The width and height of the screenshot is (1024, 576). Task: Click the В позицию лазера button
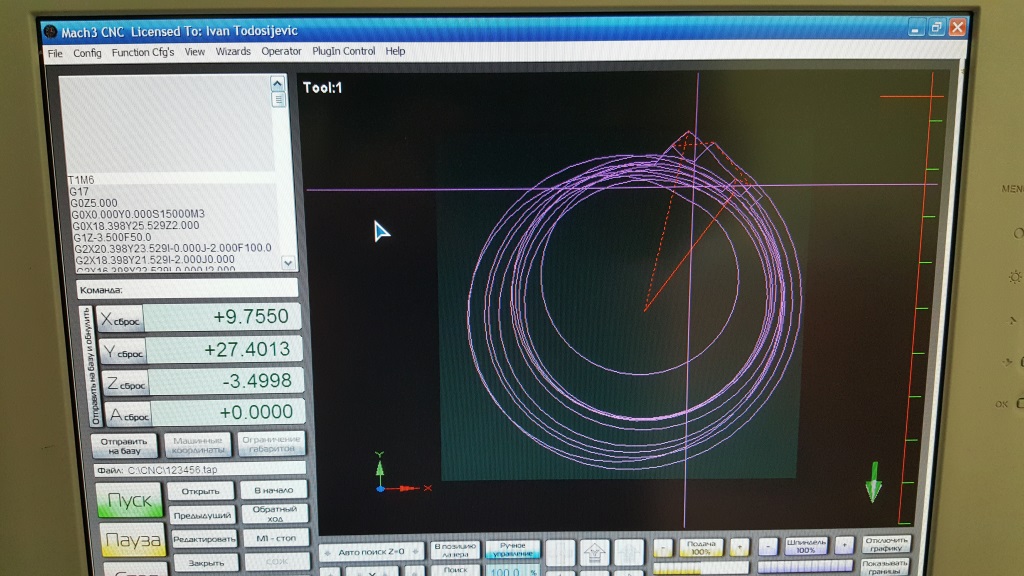point(455,550)
